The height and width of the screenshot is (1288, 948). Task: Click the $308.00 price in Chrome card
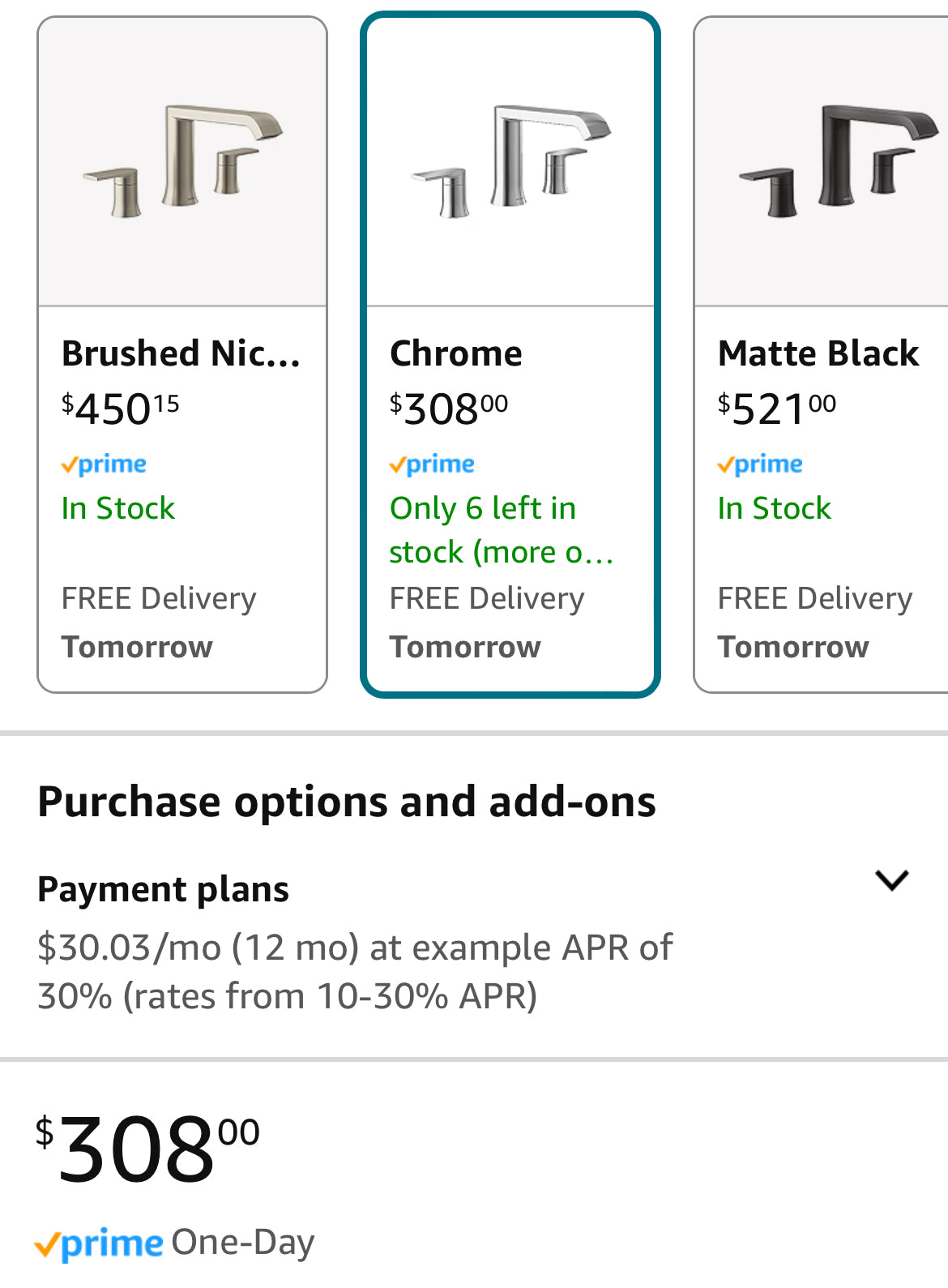tap(449, 408)
